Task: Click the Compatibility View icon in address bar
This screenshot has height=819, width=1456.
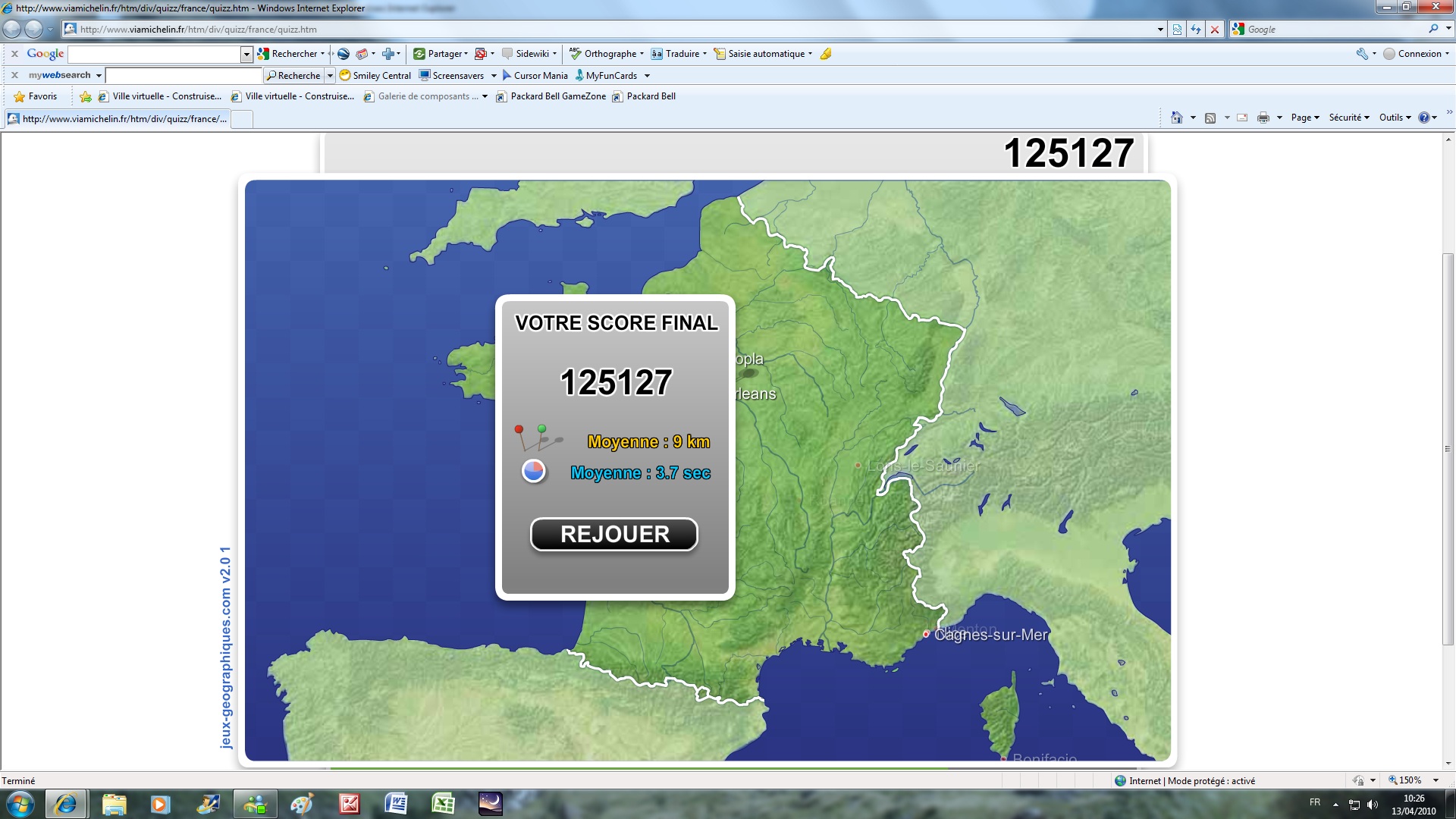Action: [1177, 30]
